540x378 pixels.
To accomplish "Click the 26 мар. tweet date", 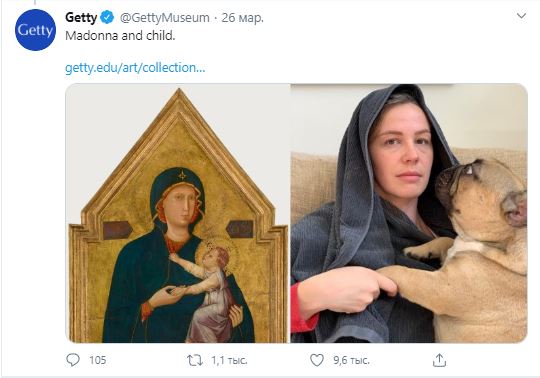I will click(242, 18).
